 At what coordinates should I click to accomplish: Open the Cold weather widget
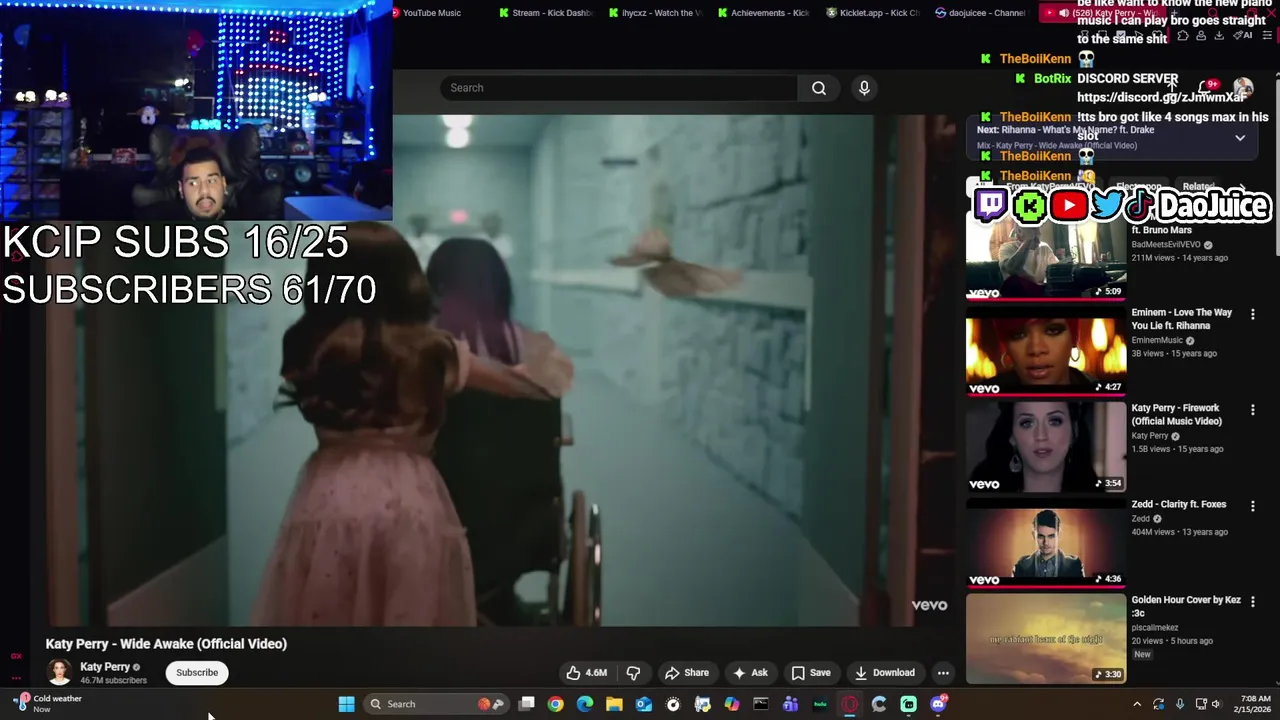48,704
